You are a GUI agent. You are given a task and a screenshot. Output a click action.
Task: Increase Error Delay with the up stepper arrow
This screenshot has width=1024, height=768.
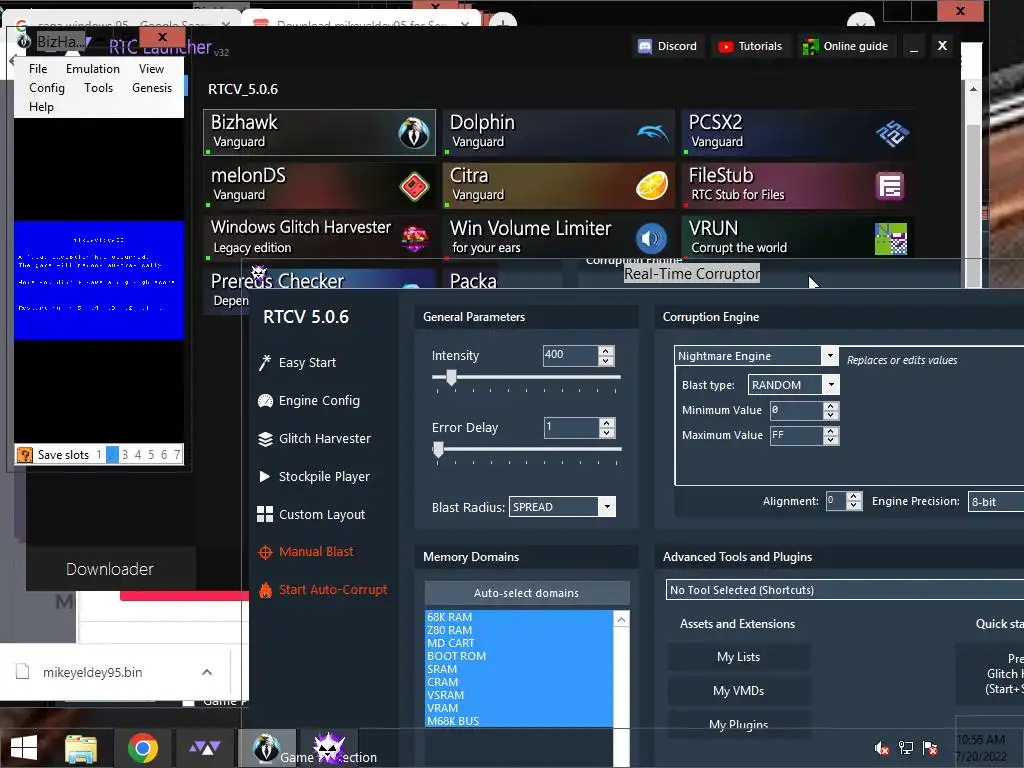coord(607,423)
